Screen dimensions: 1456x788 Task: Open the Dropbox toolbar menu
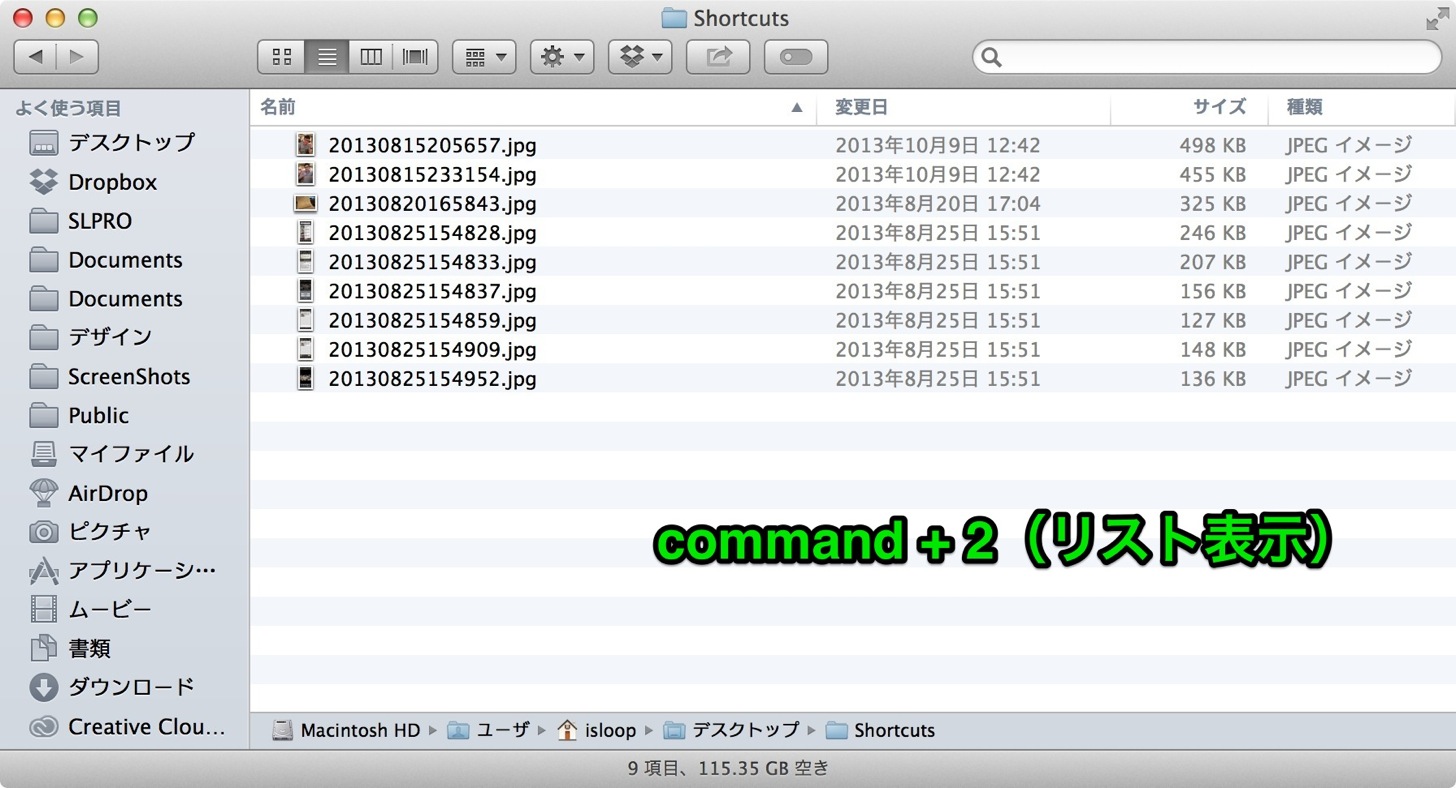point(640,57)
